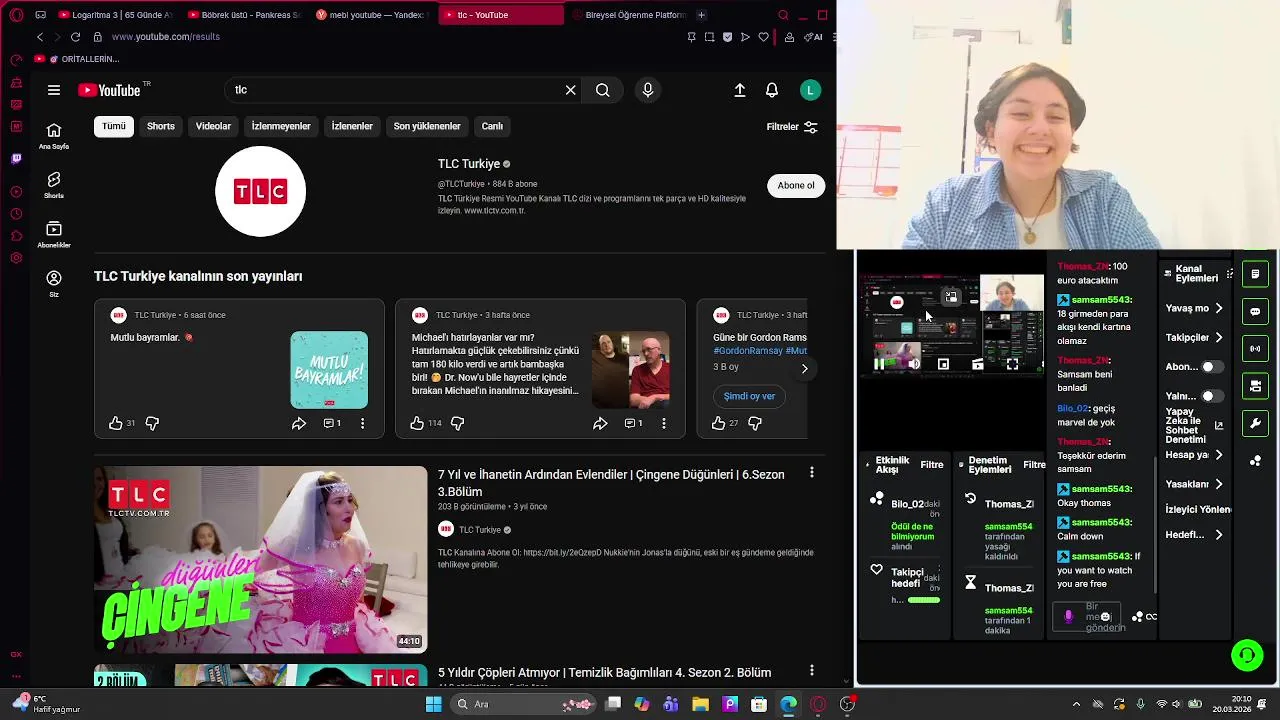
Task: Subscribe with the Abone ol button
Action: [796, 185]
